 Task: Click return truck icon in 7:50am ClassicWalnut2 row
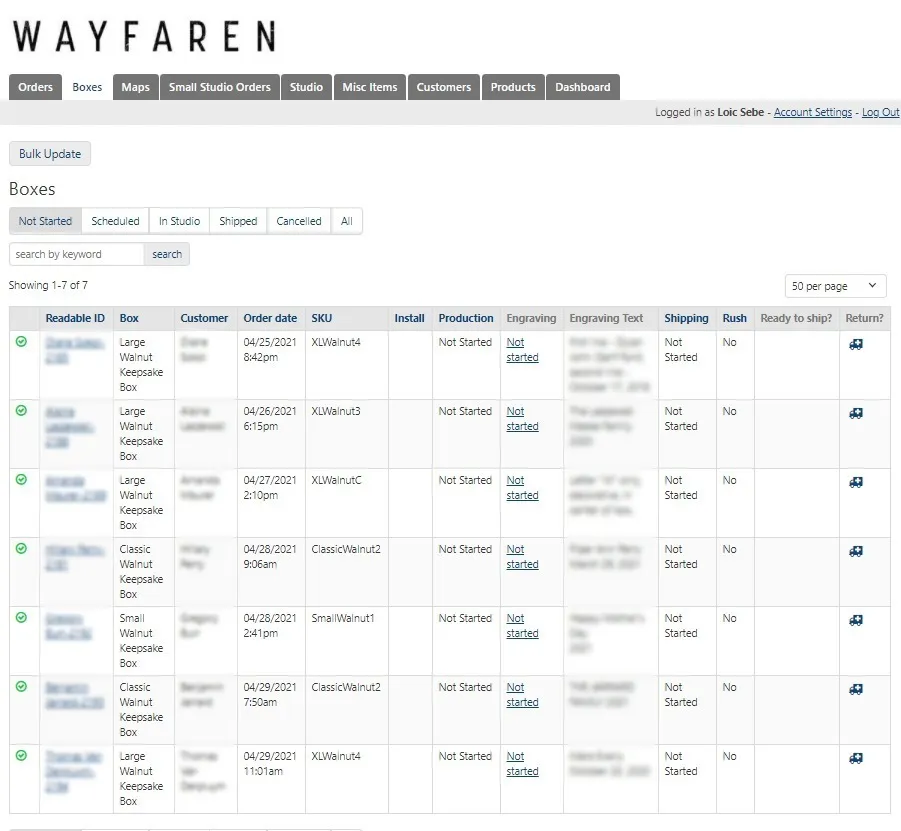pos(856,689)
